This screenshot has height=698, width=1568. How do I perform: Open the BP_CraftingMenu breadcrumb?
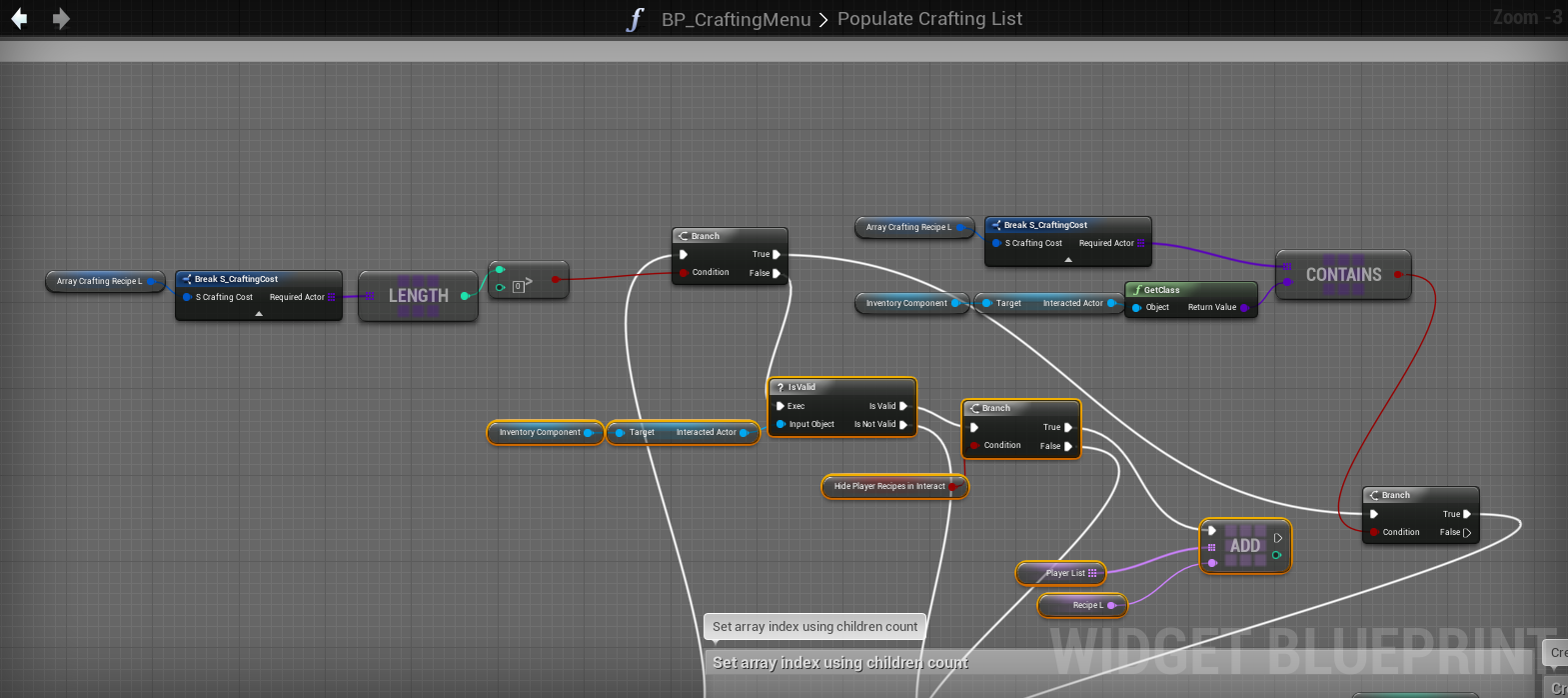tap(736, 19)
